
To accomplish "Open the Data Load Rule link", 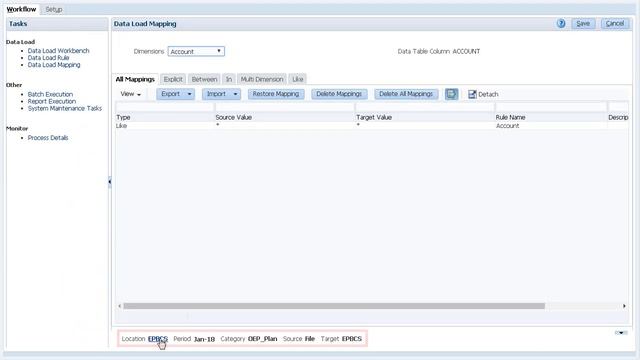I will [48, 58].
